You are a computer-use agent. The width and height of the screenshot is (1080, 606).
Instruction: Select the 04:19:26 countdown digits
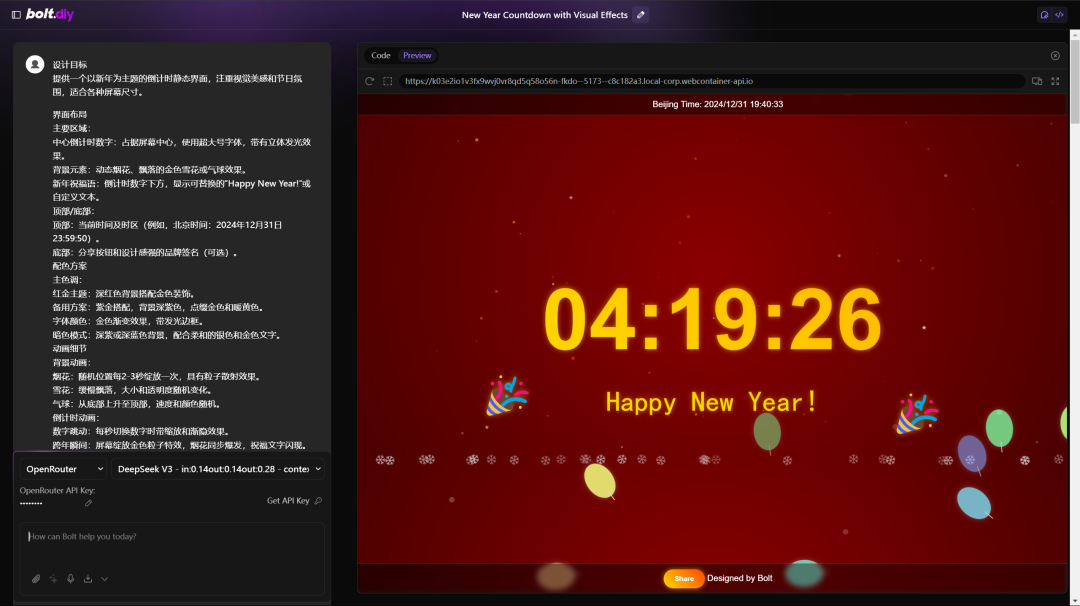pos(712,319)
